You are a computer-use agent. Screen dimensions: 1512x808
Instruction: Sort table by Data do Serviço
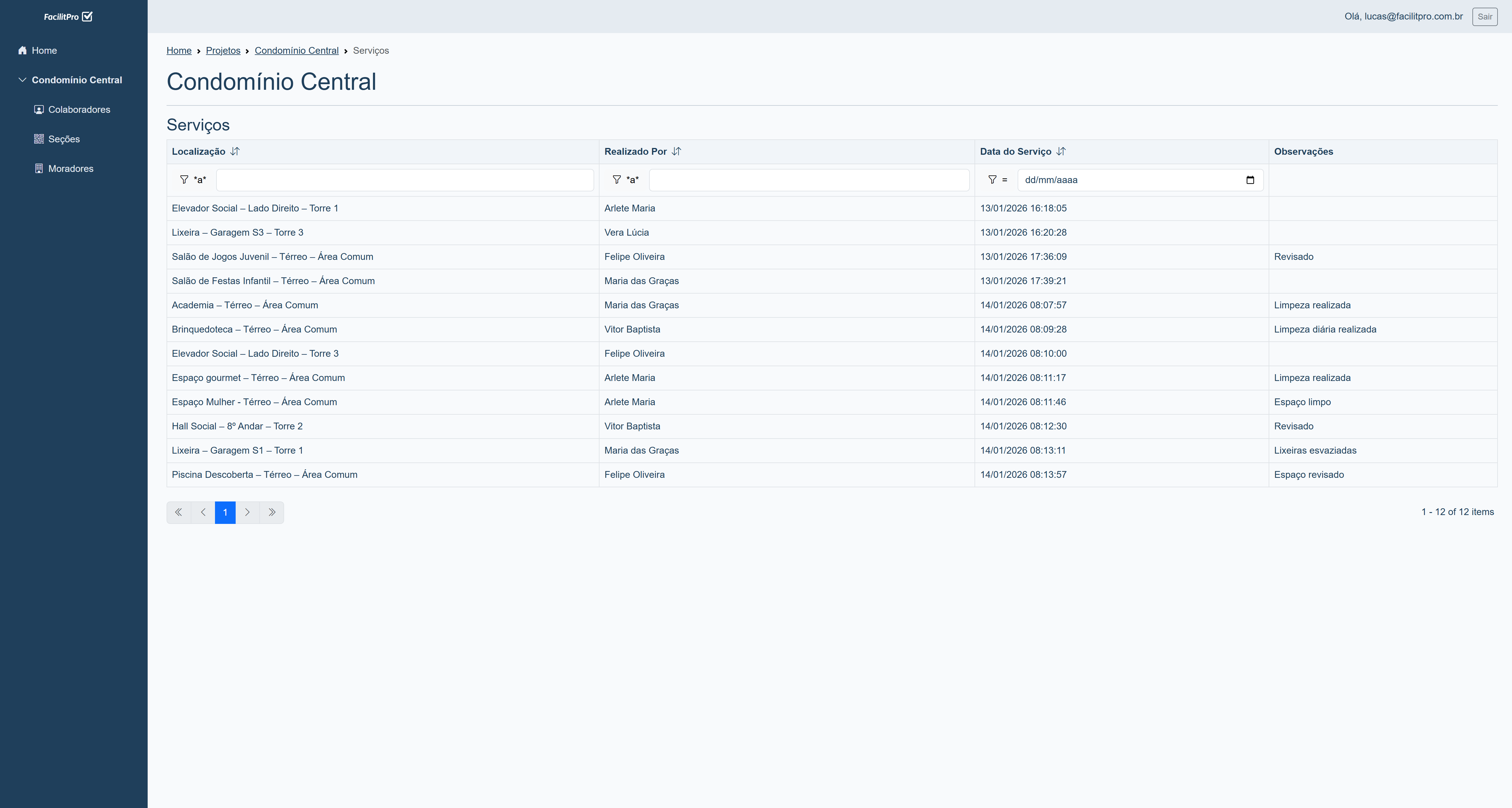click(1061, 151)
